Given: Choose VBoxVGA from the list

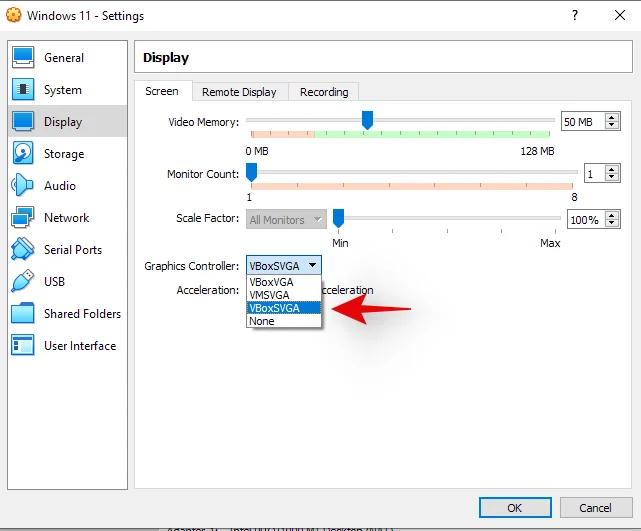Looking at the screenshot, I should (x=284, y=282).
